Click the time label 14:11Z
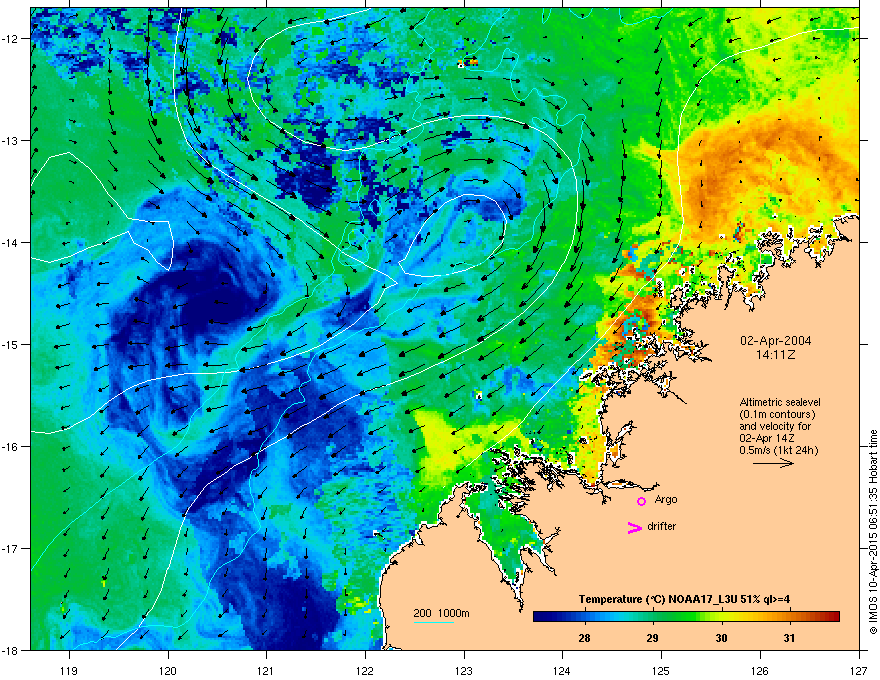This screenshot has width=880, height=680. [776, 355]
